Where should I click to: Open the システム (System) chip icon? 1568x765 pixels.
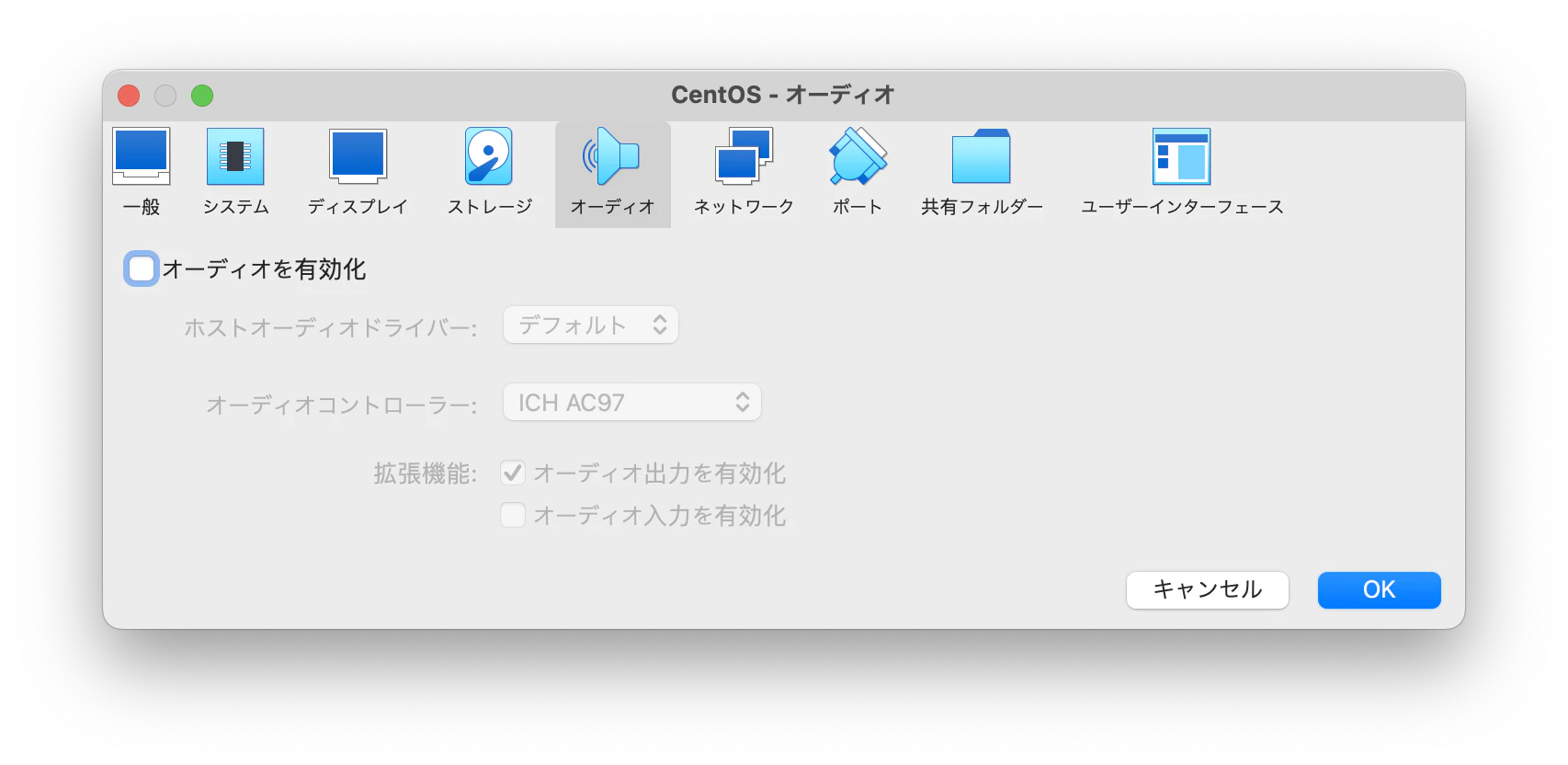click(x=235, y=156)
